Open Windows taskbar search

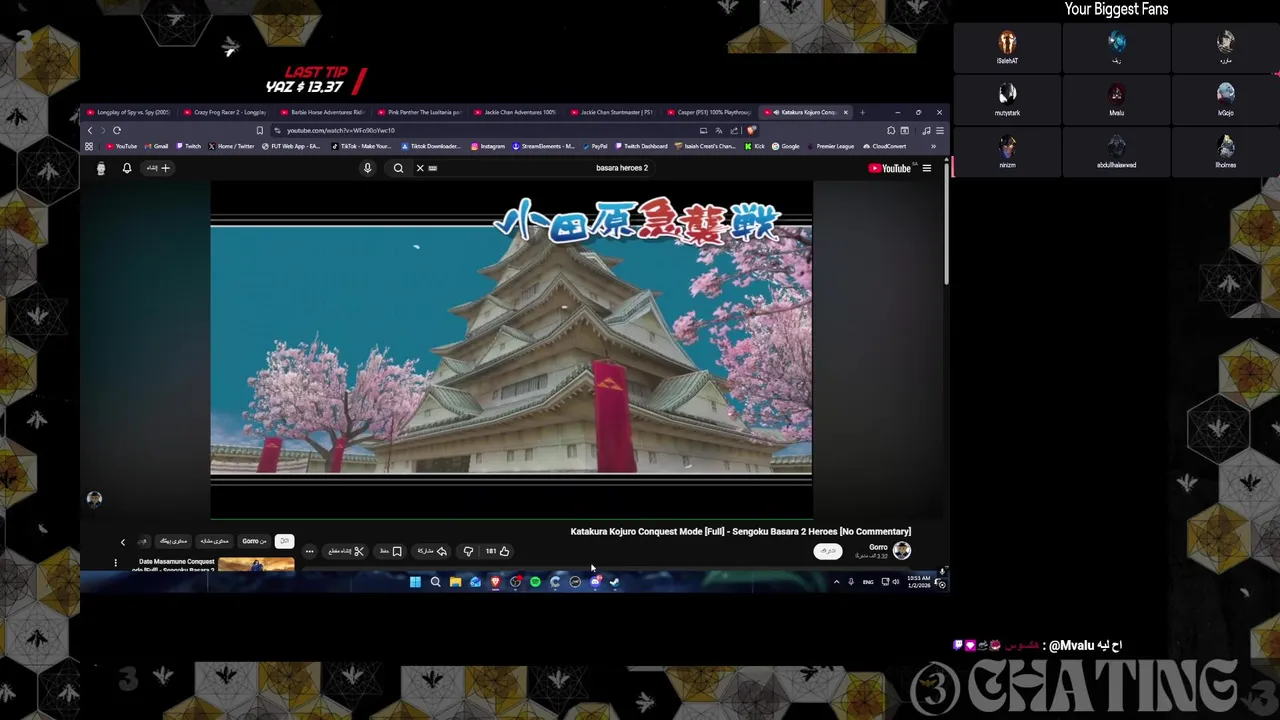point(435,582)
